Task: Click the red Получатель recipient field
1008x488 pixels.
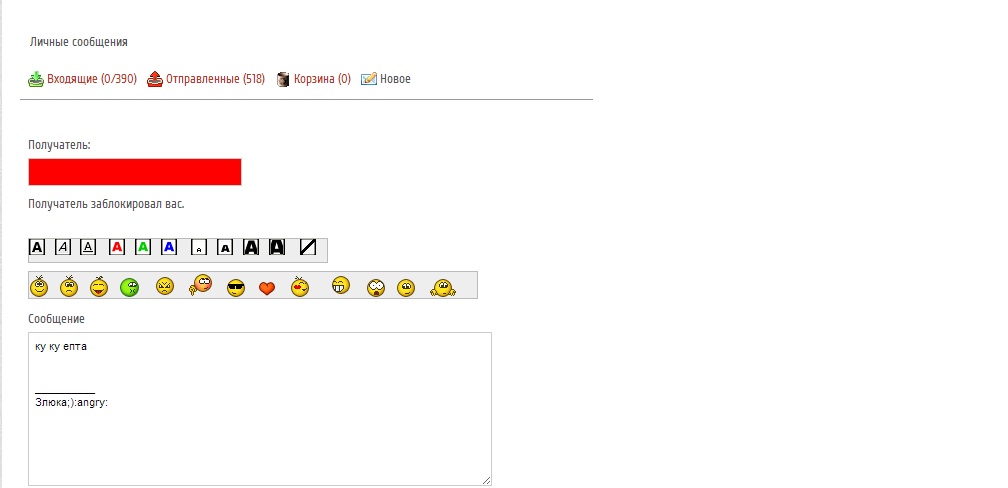Action: (135, 172)
